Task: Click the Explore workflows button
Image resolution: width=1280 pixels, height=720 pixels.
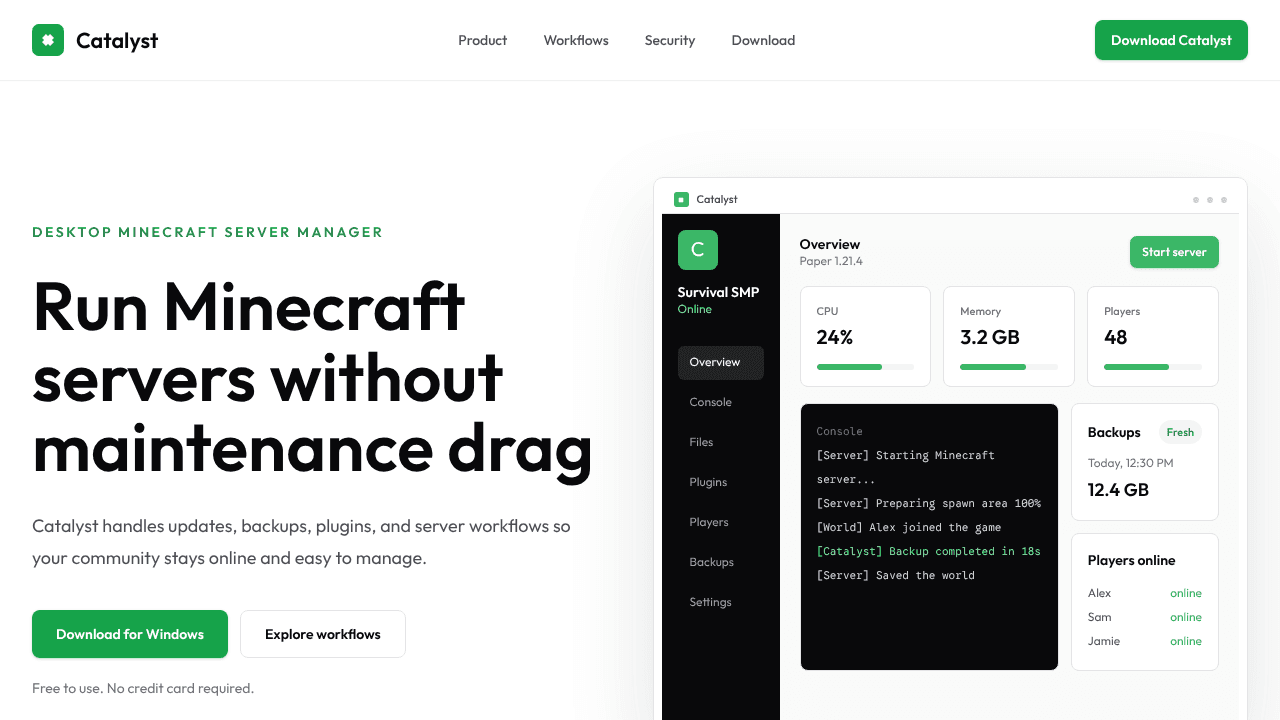Action: (x=323, y=634)
